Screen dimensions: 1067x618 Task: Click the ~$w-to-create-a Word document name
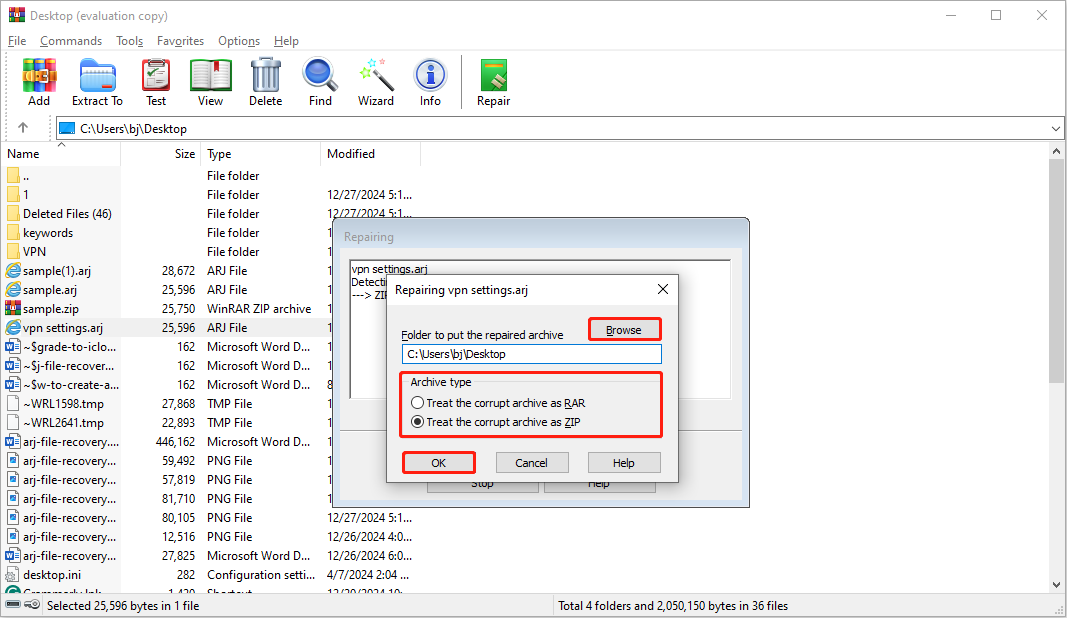click(71, 385)
